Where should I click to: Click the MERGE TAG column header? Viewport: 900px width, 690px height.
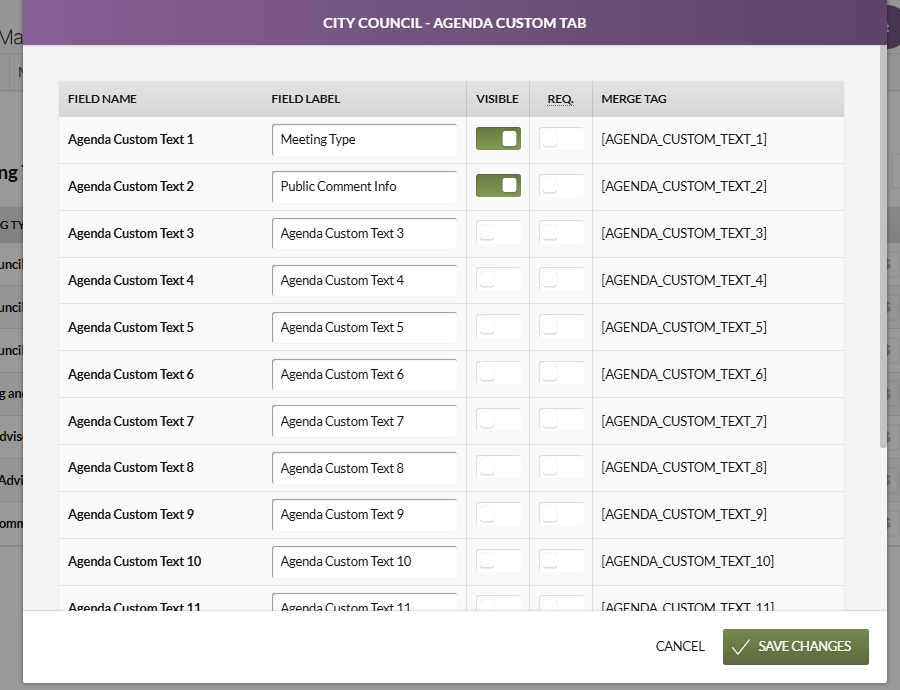pos(634,99)
